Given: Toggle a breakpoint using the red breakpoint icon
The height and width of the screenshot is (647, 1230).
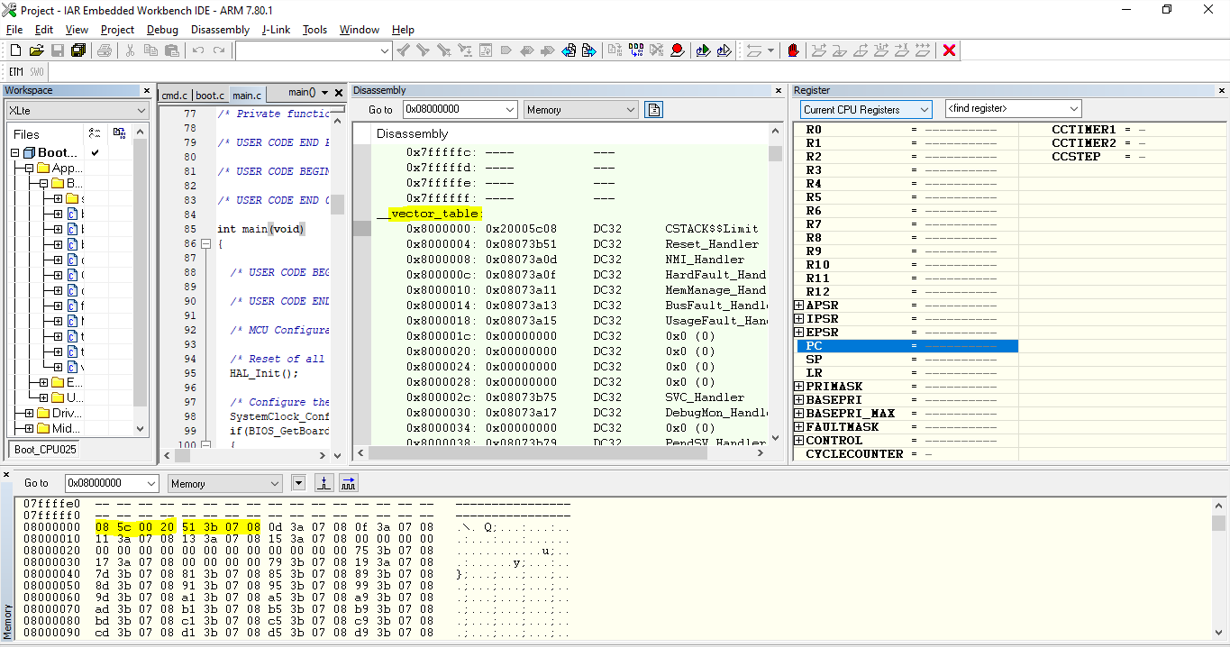Looking at the screenshot, I should (678, 50).
